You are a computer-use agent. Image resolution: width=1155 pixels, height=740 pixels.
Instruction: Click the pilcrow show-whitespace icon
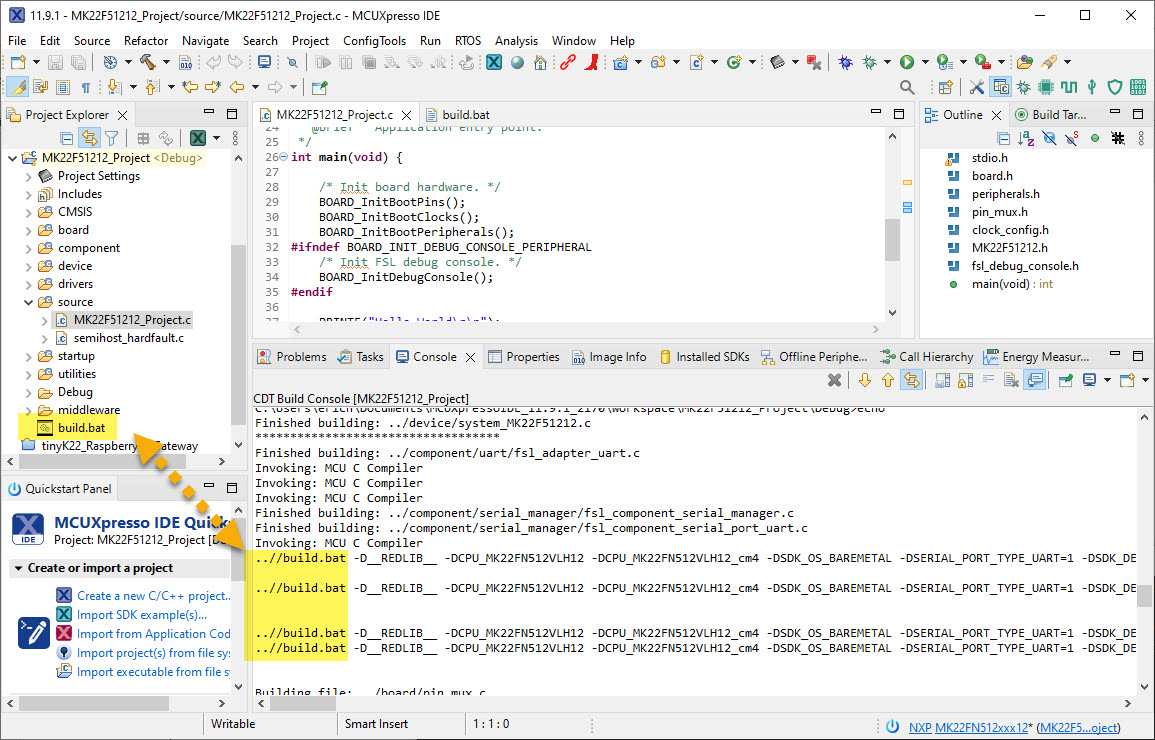(x=85, y=88)
